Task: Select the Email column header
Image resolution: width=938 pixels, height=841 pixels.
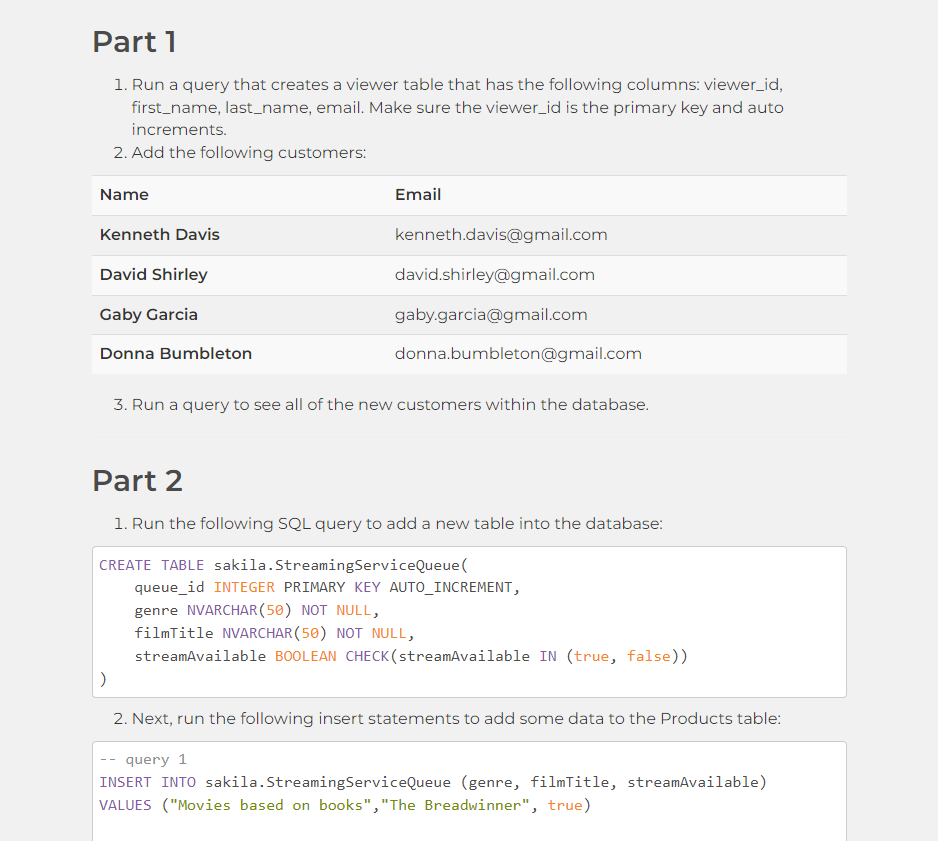Action: coord(418,194)
